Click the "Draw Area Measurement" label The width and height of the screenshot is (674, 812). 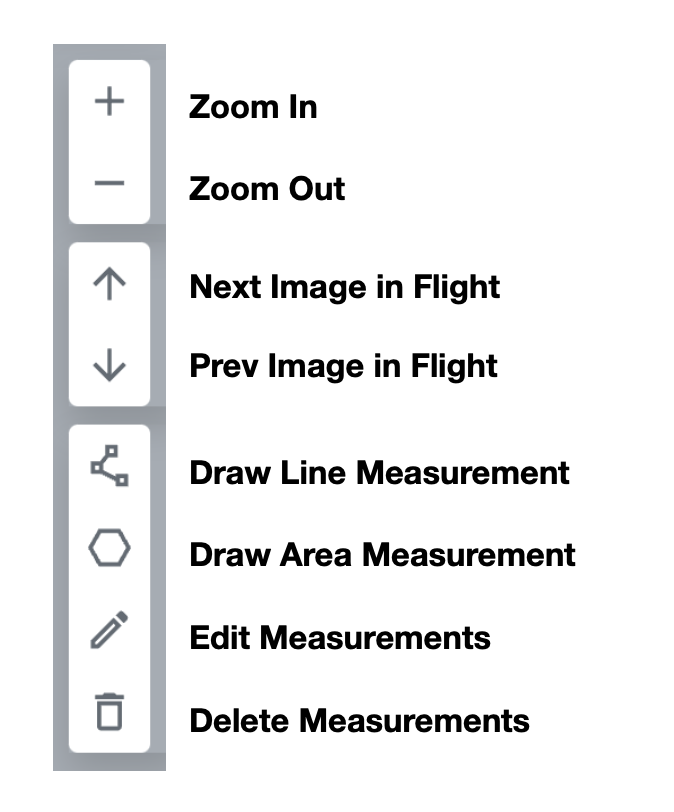(x=382, y=554)
